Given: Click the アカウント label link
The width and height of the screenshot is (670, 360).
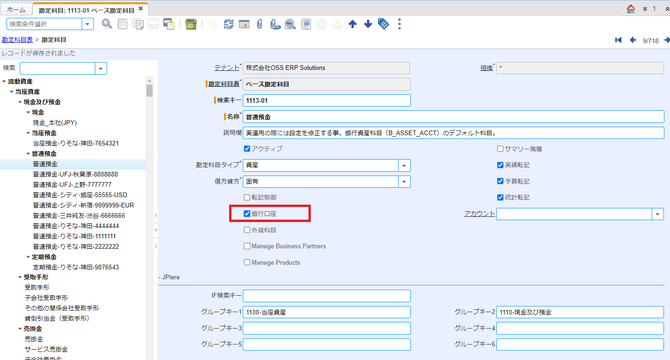Looking at the screenshot, I should pyautogui.click(x=479, y=214).
